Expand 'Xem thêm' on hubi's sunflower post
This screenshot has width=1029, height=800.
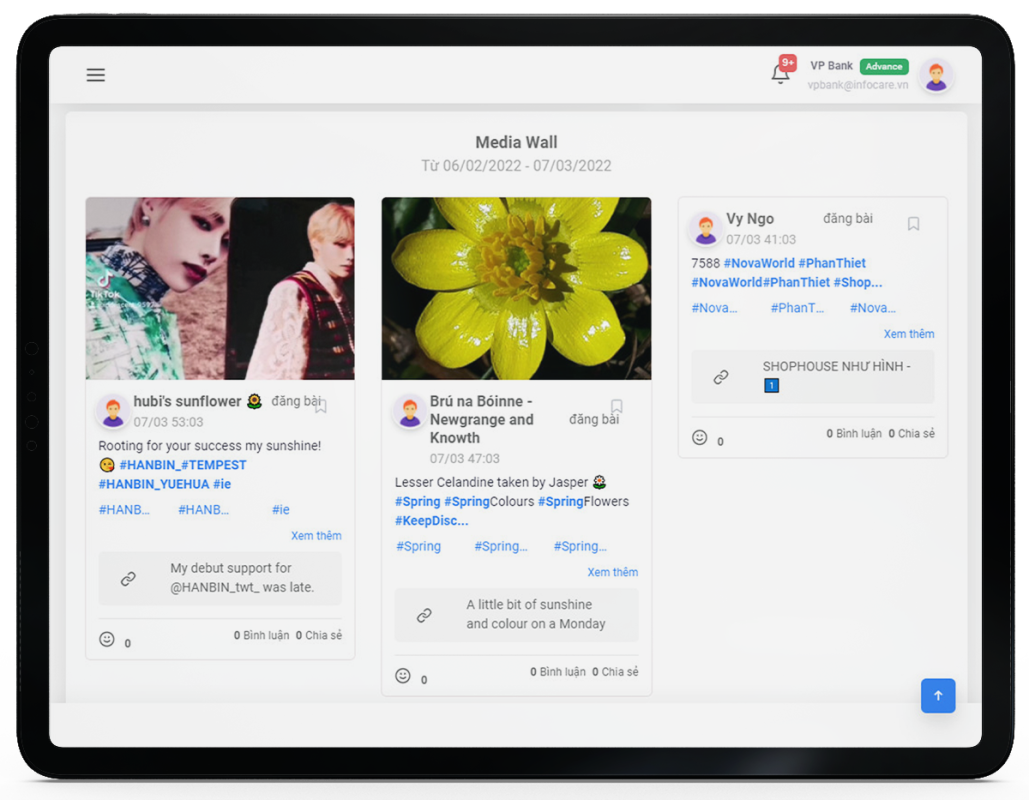click(x=316, y=536)
